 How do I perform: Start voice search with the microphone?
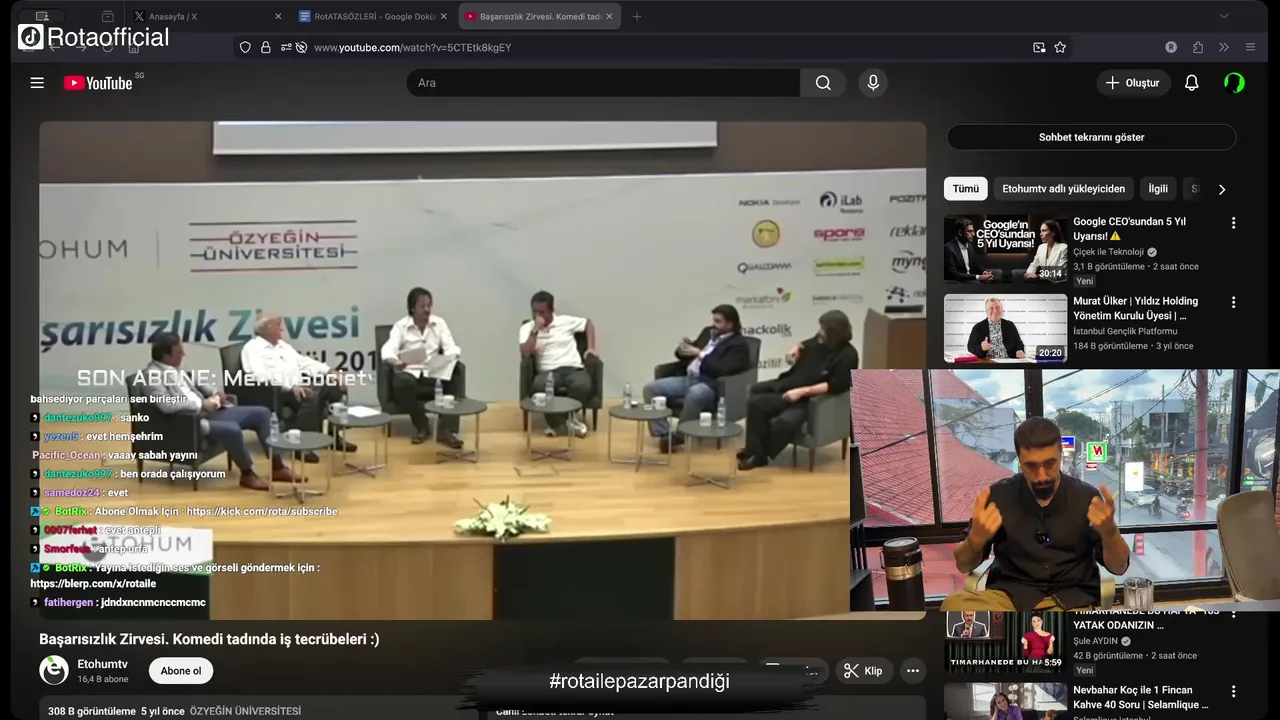click(x=873, y=83)
